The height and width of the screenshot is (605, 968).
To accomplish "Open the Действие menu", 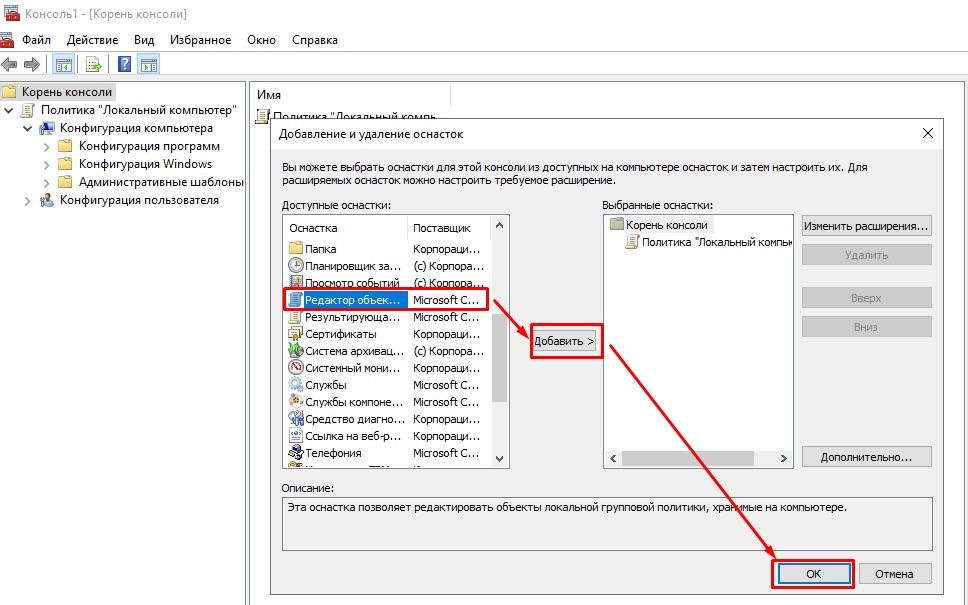I will click(x=92, y=40).
